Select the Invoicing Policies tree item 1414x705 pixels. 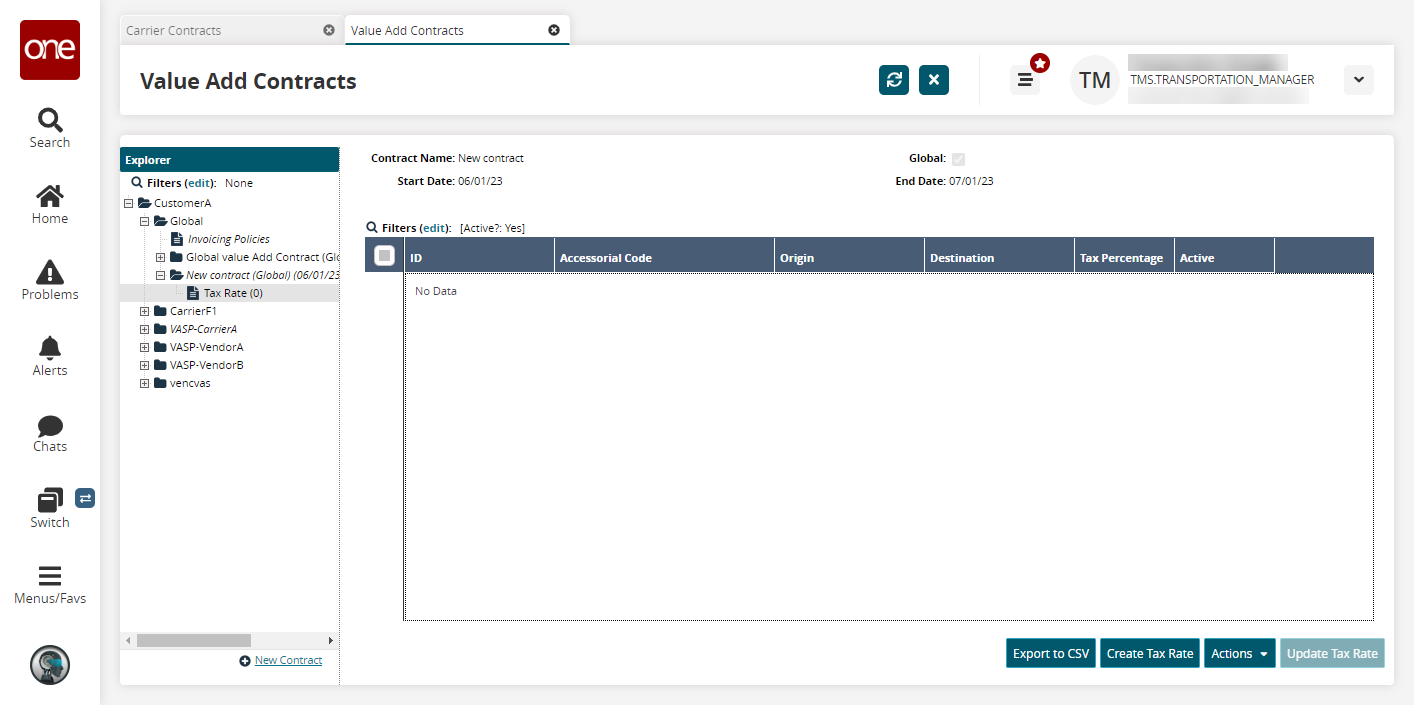229,239
